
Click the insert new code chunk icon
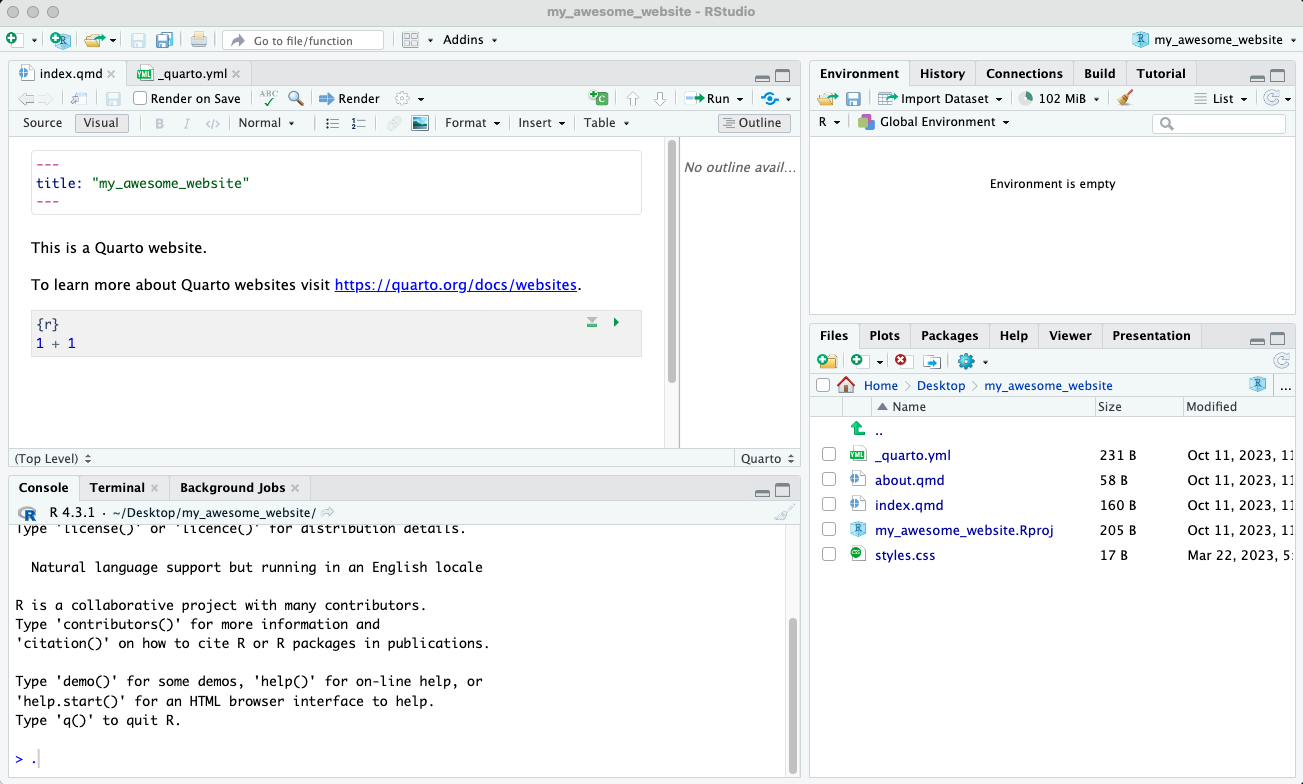pos(598,98)
